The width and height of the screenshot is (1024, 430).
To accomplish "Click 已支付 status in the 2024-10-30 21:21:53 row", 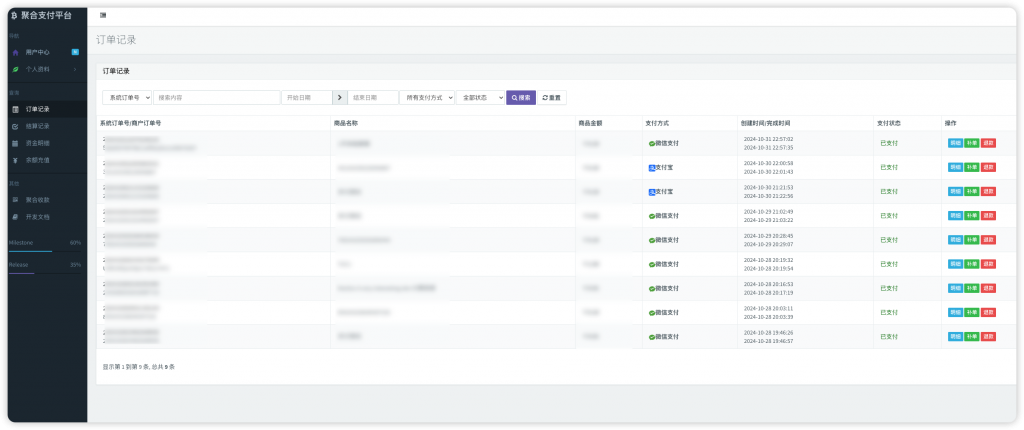I will click(x=889, y=191).
